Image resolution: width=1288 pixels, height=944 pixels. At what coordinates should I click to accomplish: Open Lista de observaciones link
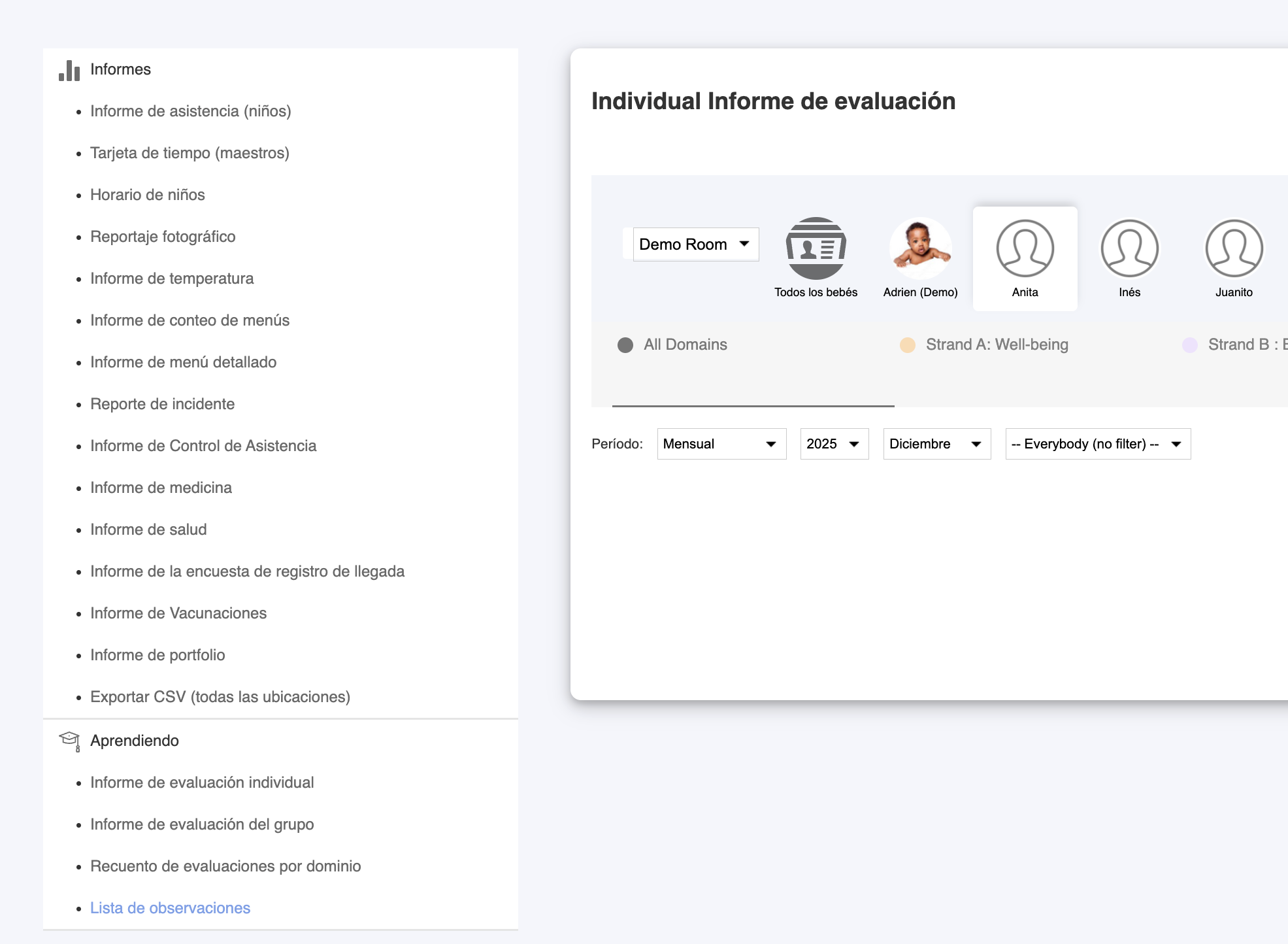click(170, 908)
